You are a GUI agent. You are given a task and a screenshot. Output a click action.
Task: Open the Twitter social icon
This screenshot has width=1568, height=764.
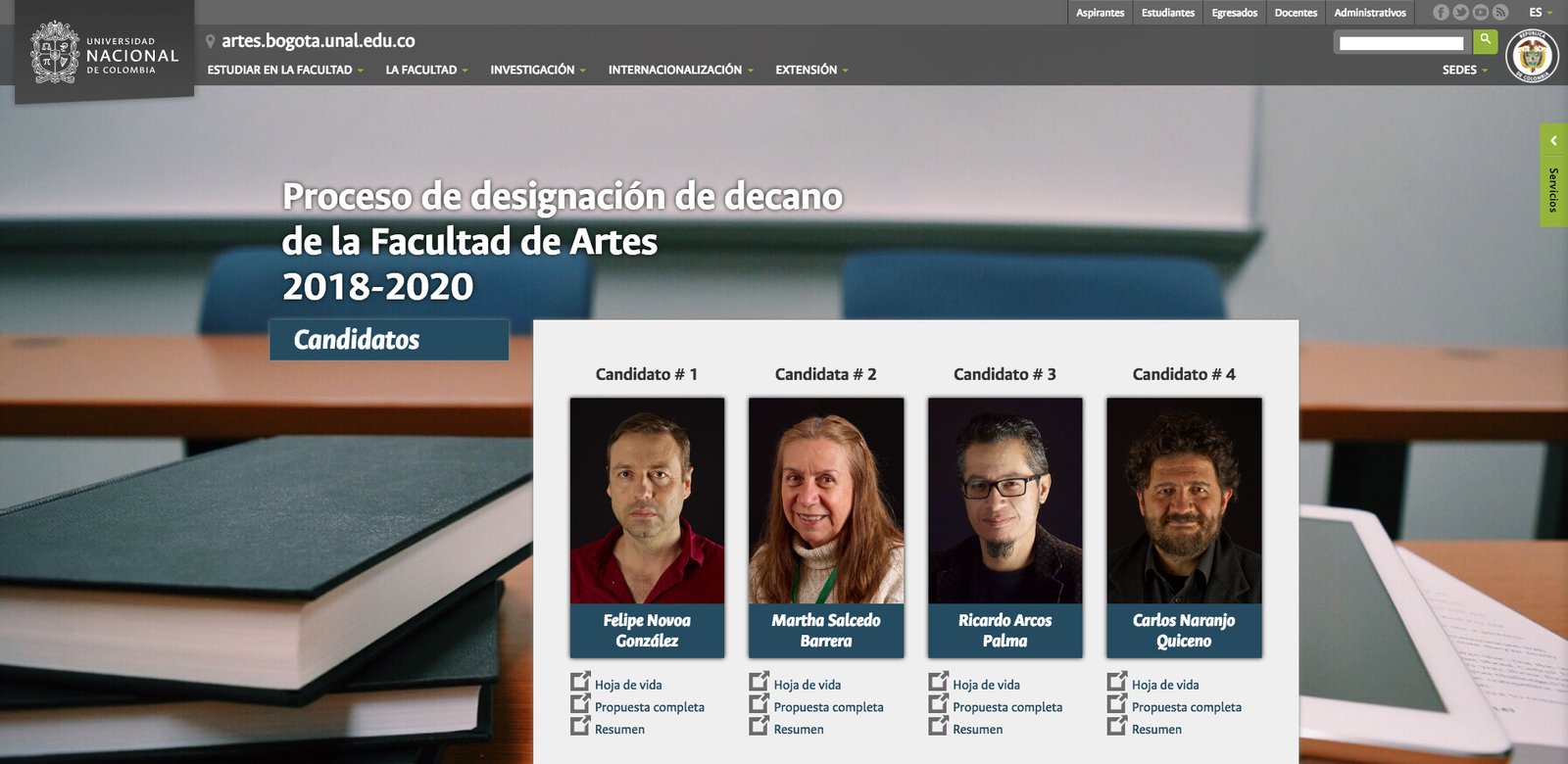coord(1460,13)
